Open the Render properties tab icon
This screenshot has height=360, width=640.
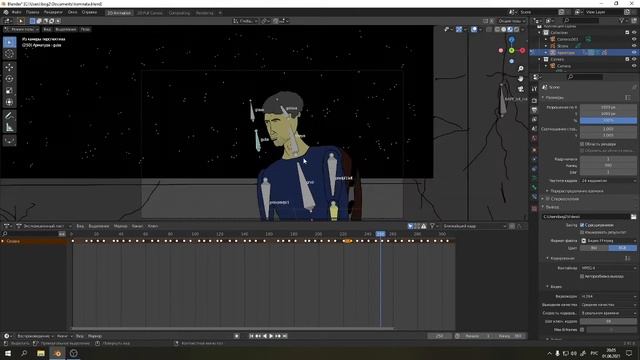[534, 100]
